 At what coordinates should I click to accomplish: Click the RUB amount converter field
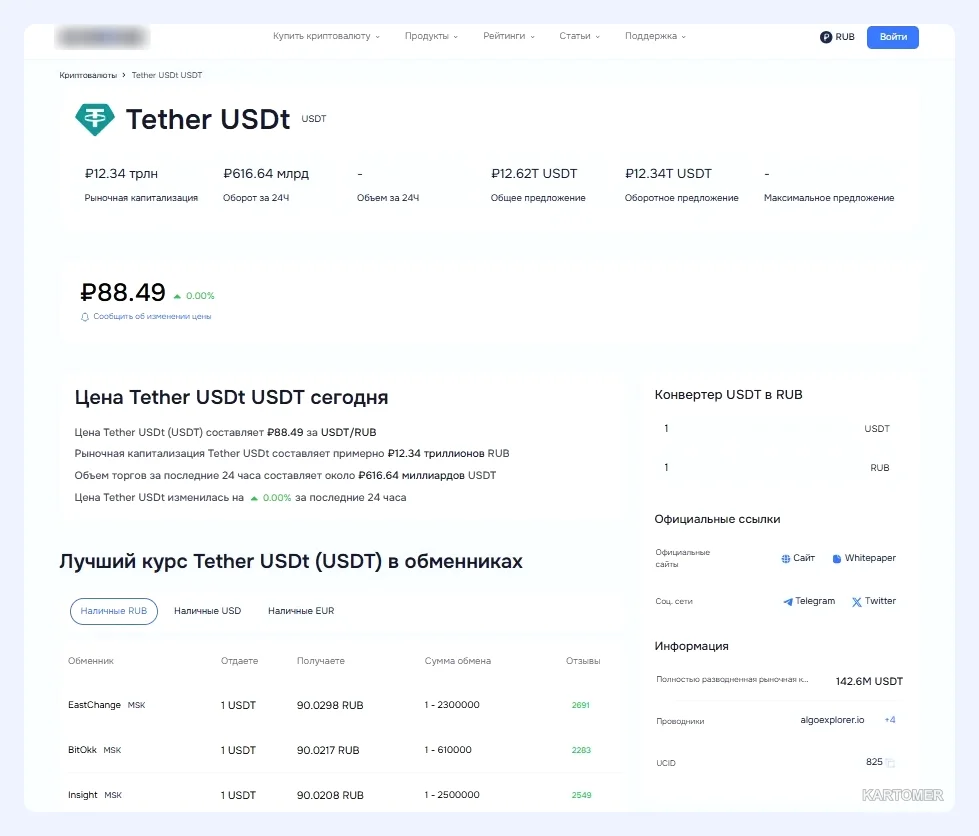click(777, 468)
